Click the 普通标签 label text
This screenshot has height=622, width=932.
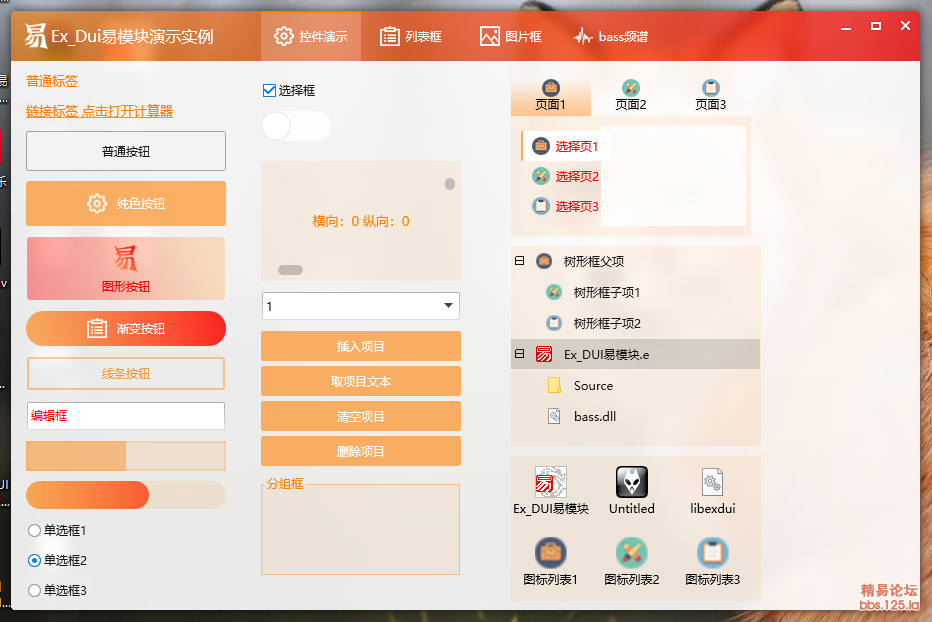(52, 81)
